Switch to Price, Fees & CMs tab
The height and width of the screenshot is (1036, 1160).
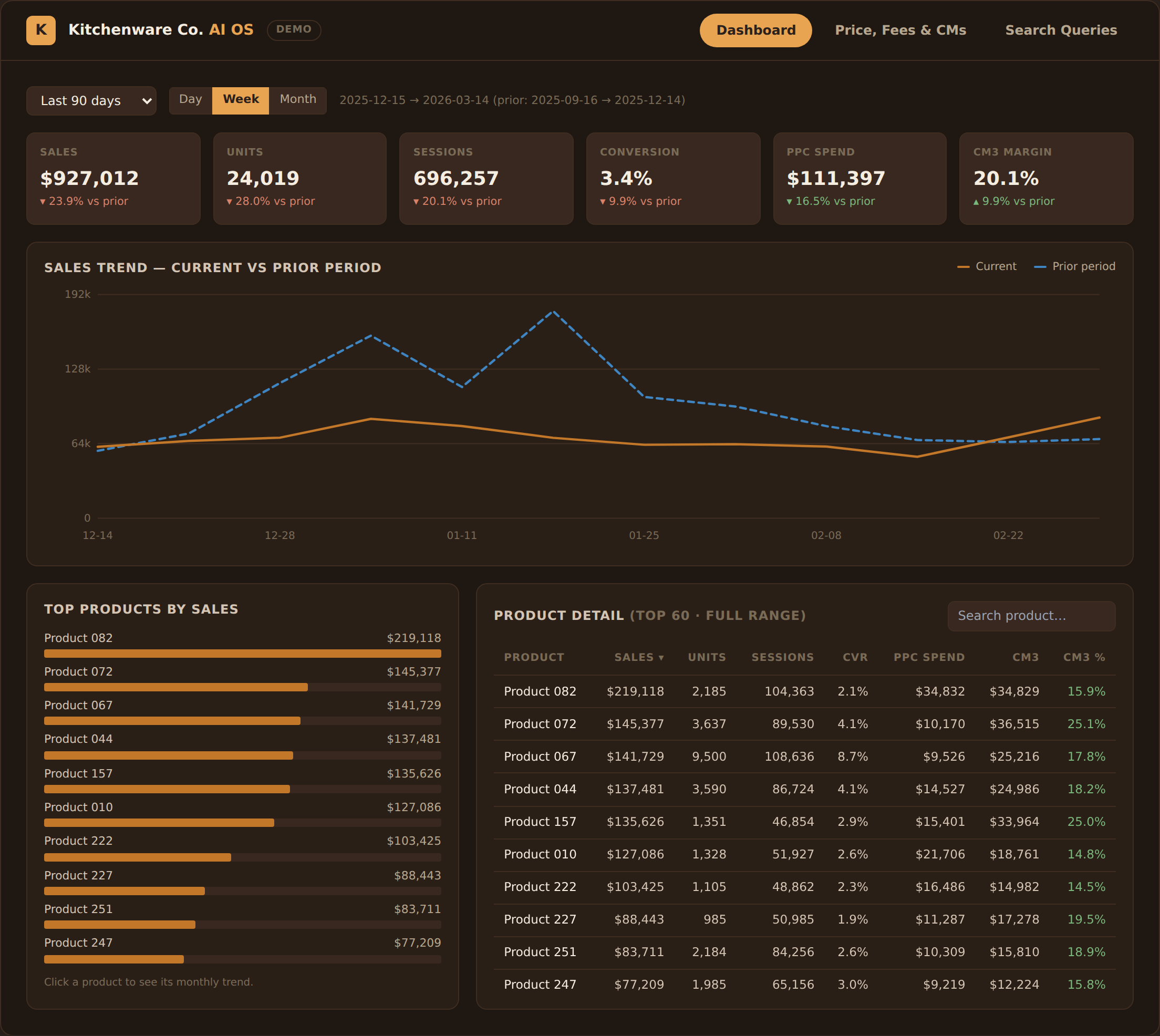pos(900,30)
